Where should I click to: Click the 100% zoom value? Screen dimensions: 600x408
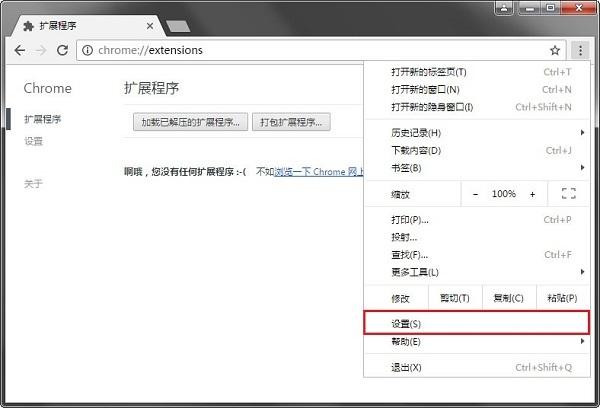[x=504, y=194]
